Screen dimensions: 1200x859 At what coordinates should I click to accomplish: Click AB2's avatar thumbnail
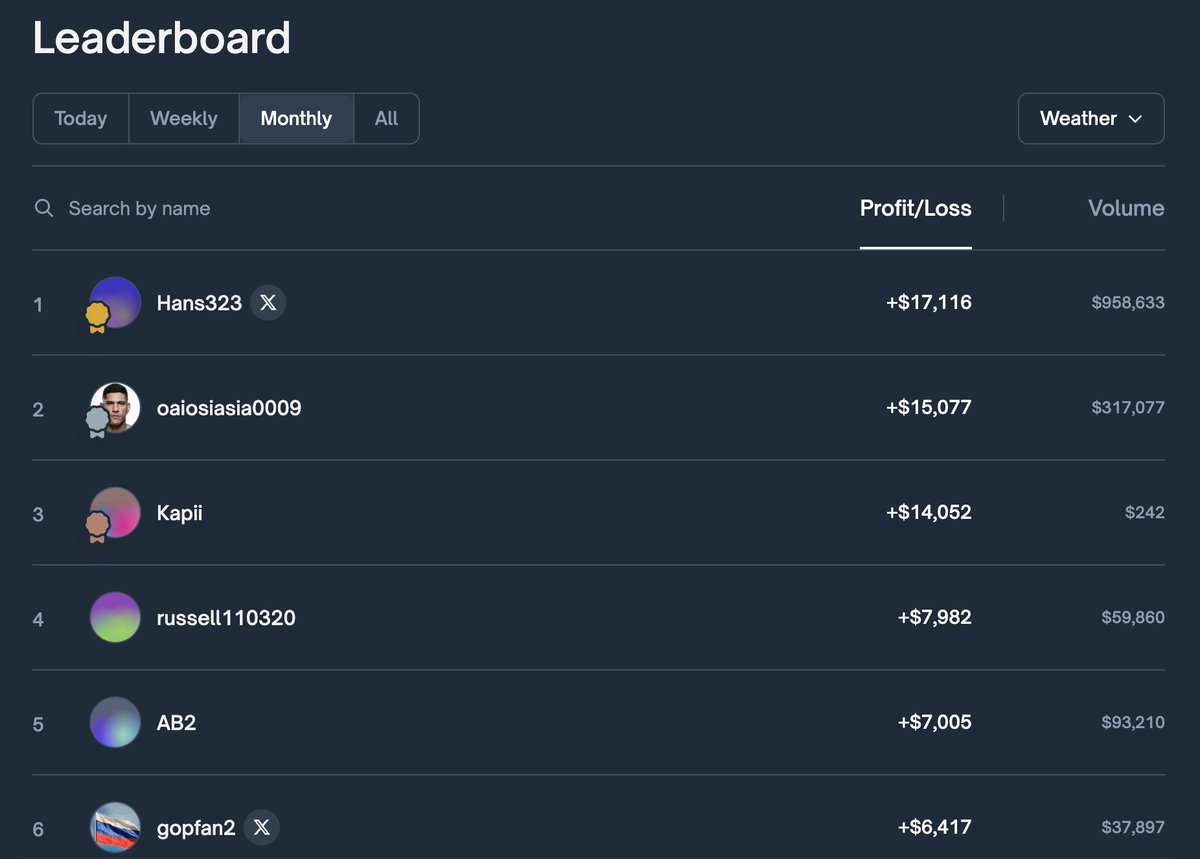[114, 722]
